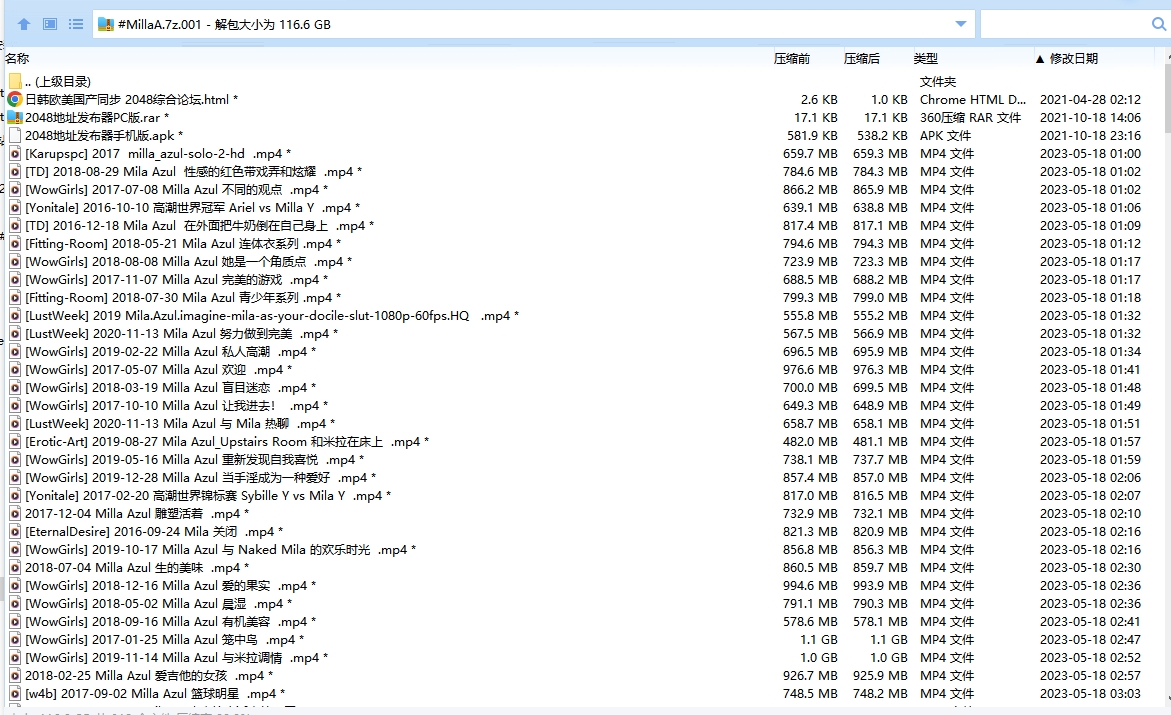The height and width of the screenshot is (715, 1171).
Task: Click the archive icon in the path bar
Action: [x=105, y=25]
